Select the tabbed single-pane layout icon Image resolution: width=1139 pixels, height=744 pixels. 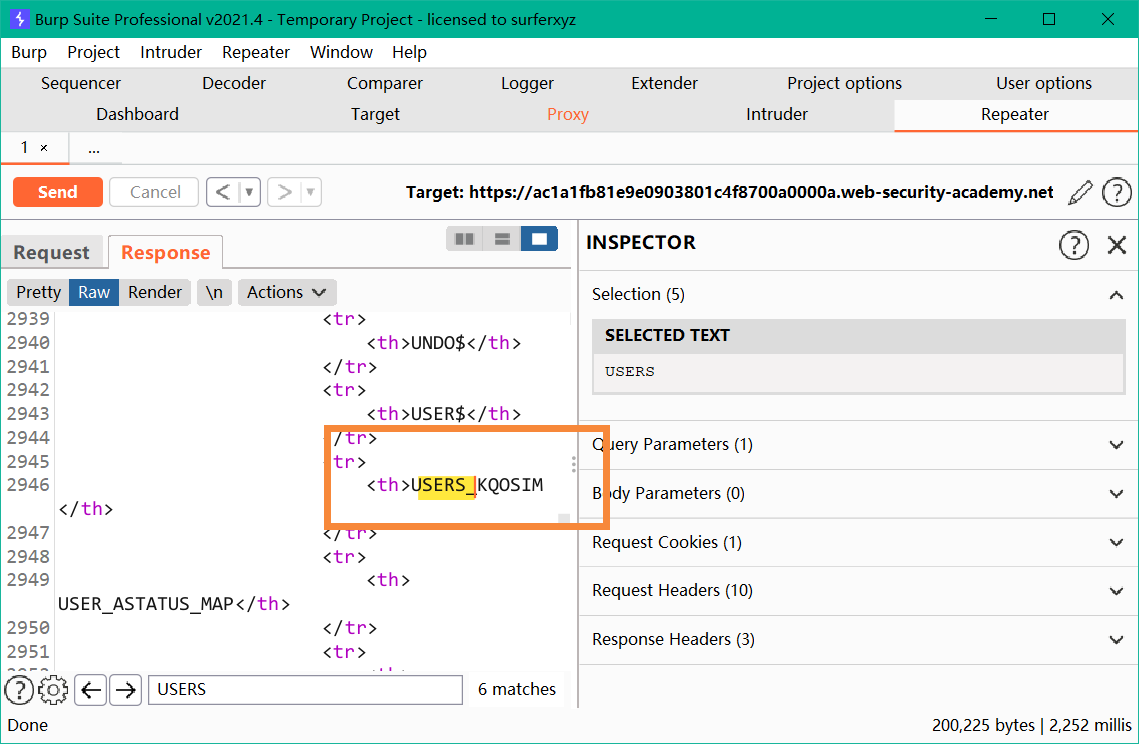click(539, 239)
